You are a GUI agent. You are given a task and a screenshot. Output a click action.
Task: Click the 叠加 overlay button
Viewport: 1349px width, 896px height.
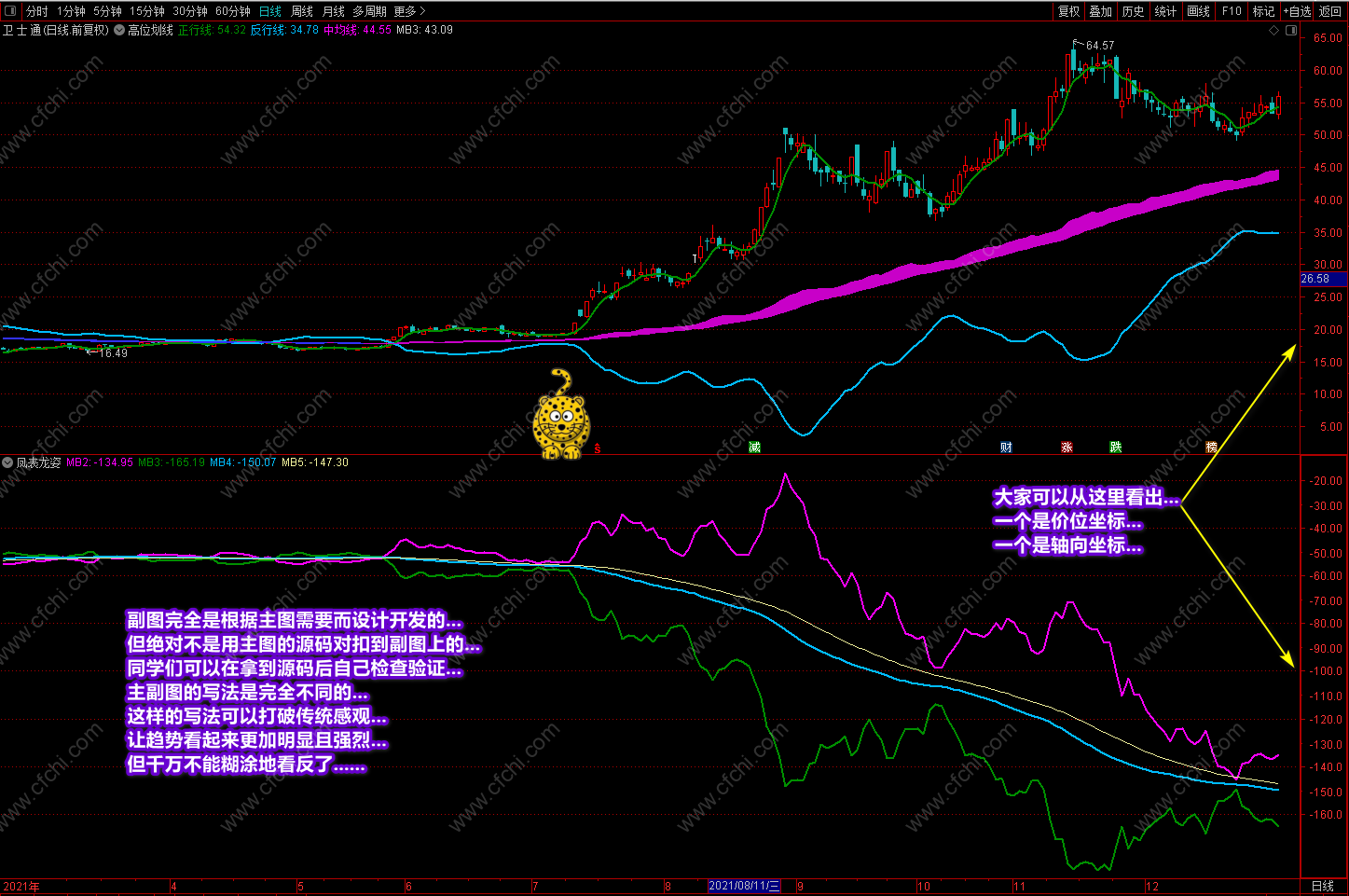pos(1101,11)
